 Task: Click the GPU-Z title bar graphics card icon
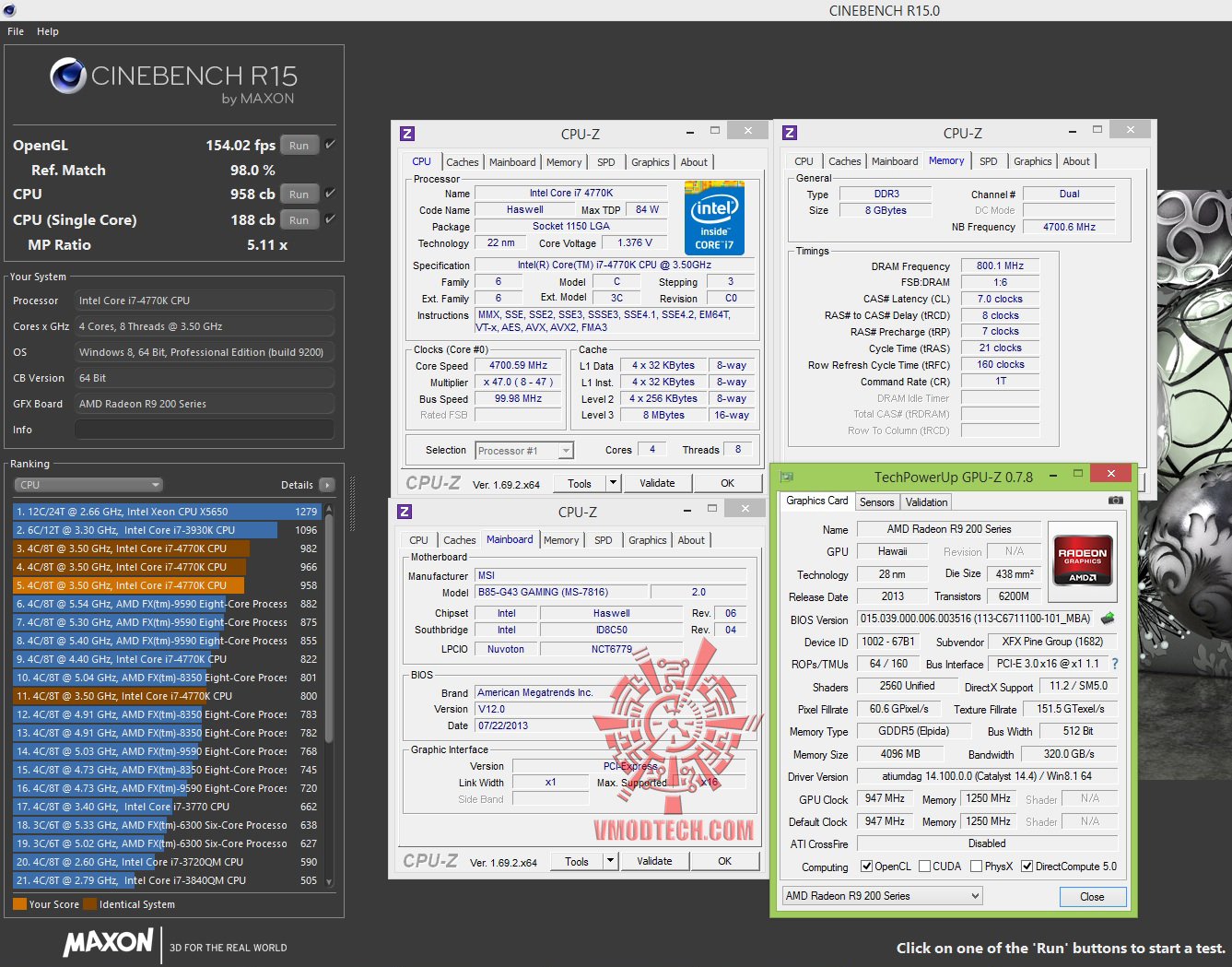click(787, 477)
